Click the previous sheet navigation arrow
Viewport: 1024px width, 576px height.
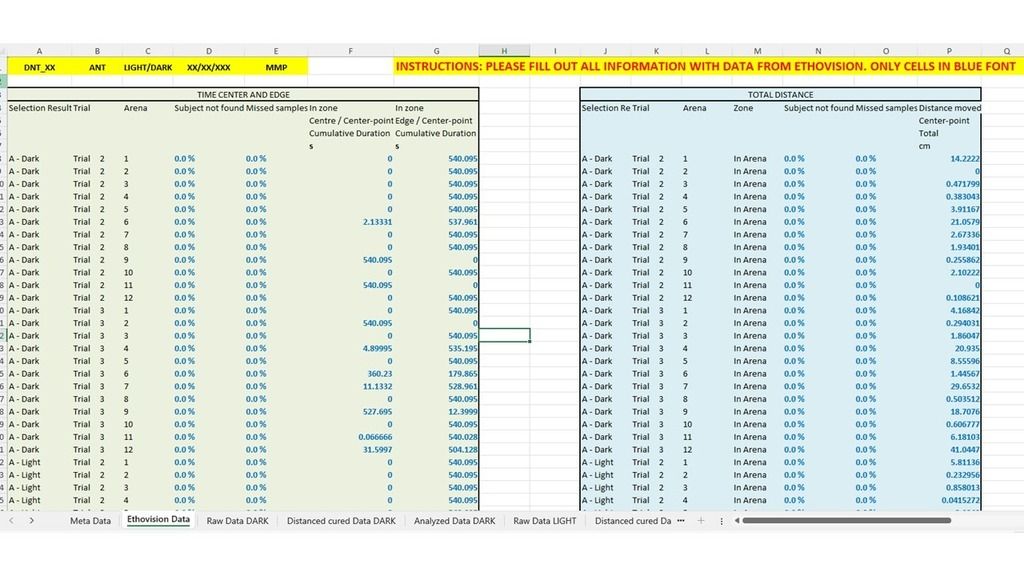(11, 521)
